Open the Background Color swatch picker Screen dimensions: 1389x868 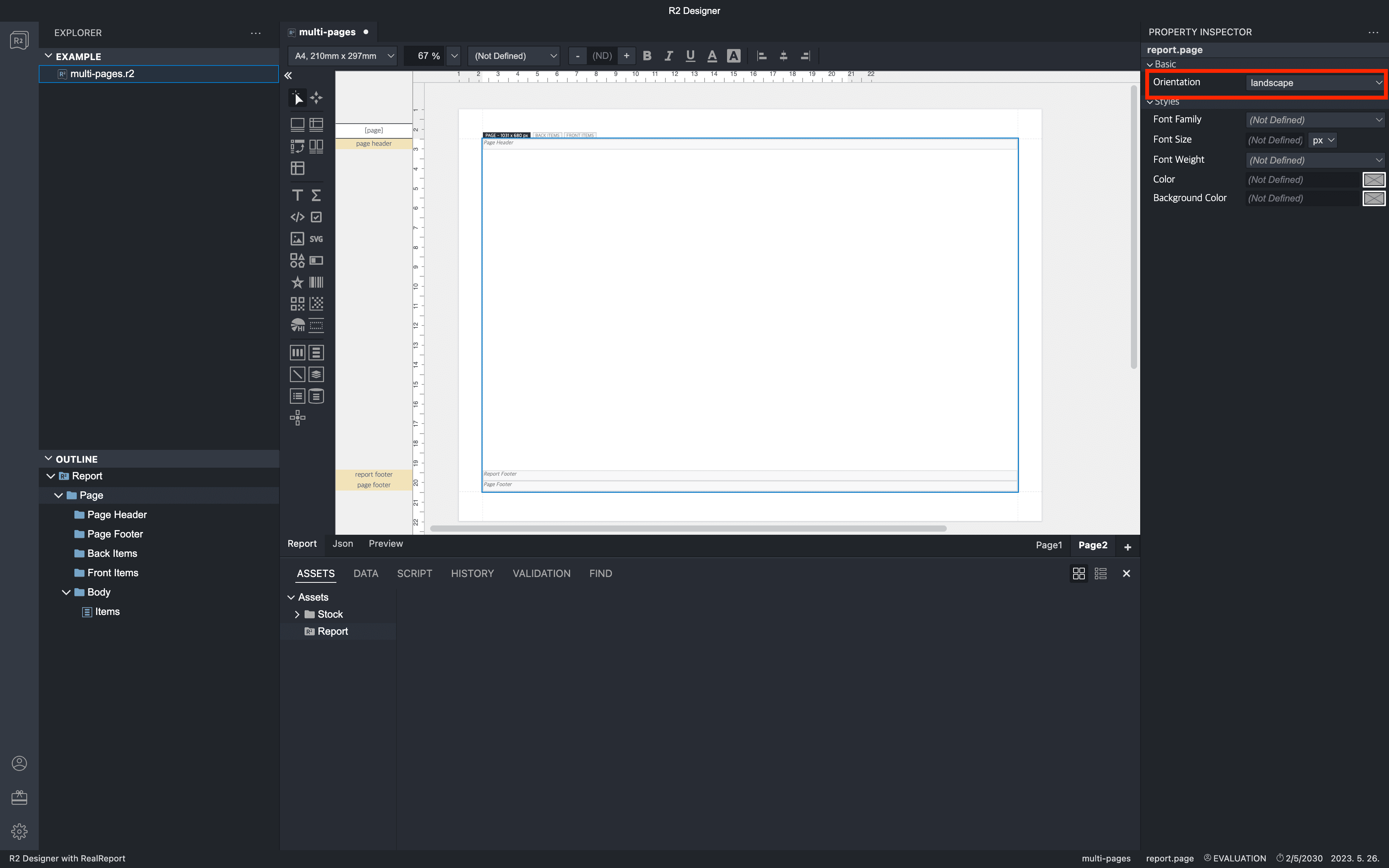[x=1374, y=198]
